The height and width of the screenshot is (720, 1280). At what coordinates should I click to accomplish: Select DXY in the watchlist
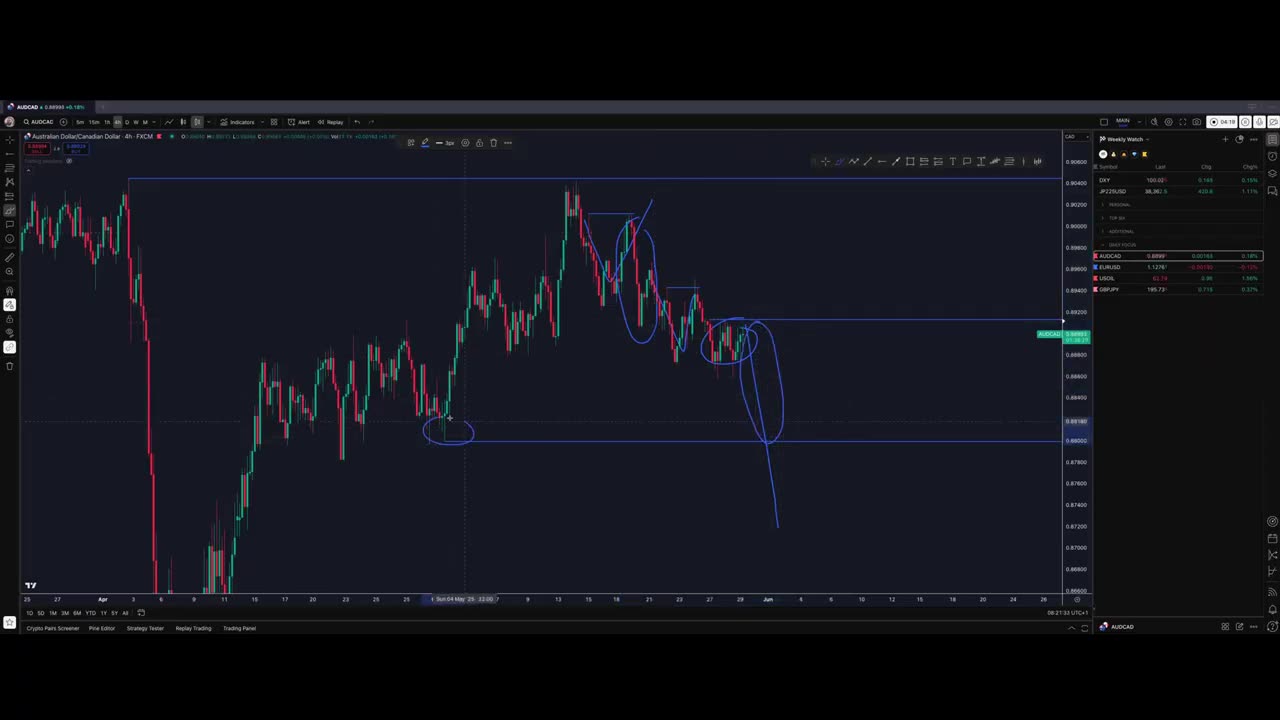[1178, 180]
